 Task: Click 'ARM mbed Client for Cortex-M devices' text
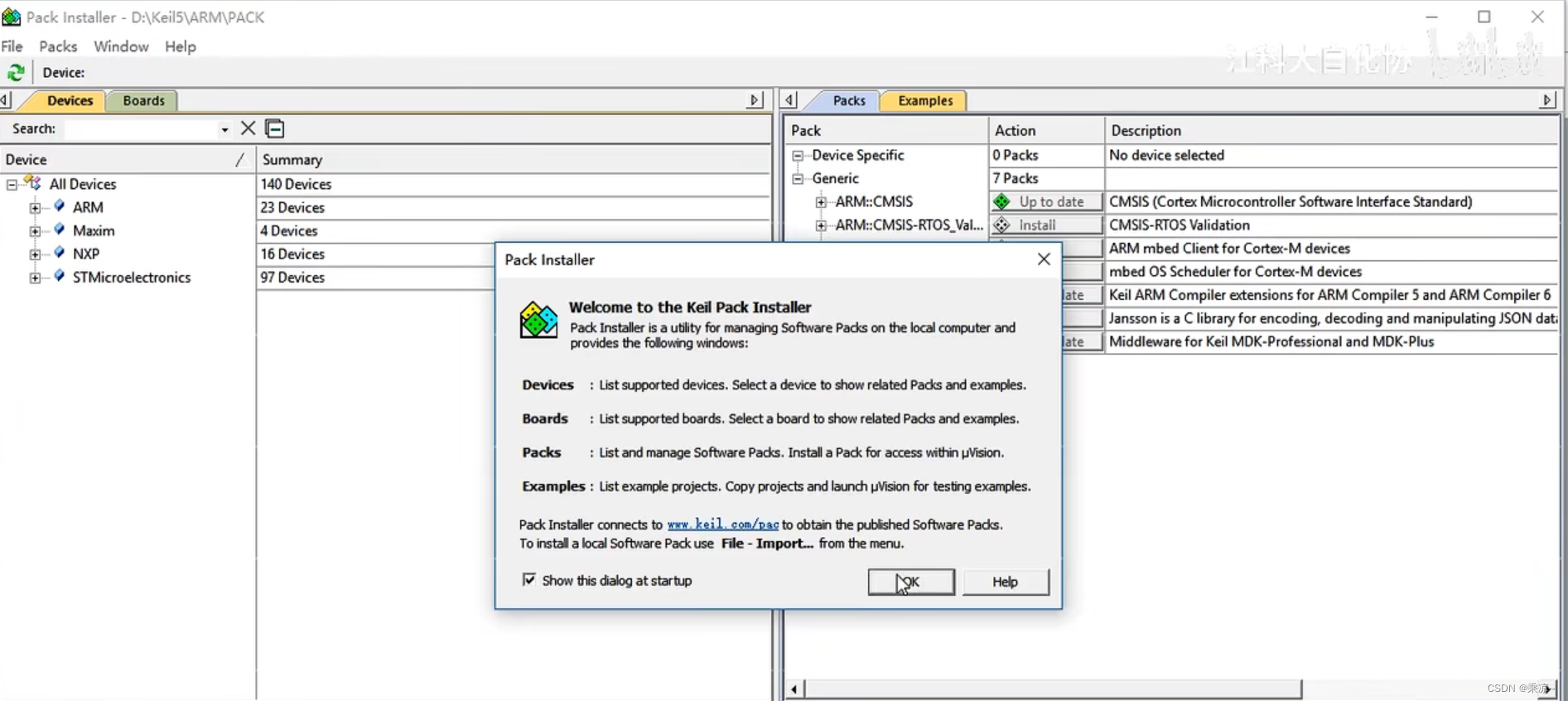1229,248
